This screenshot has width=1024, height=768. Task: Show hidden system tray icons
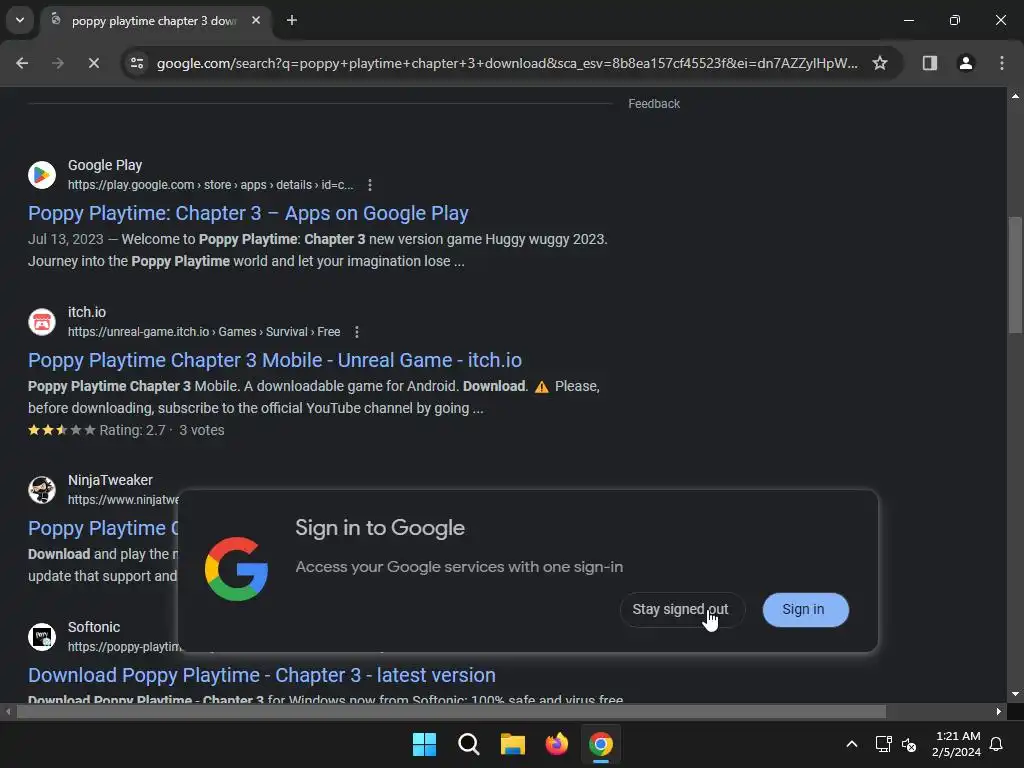coord(852,744)
